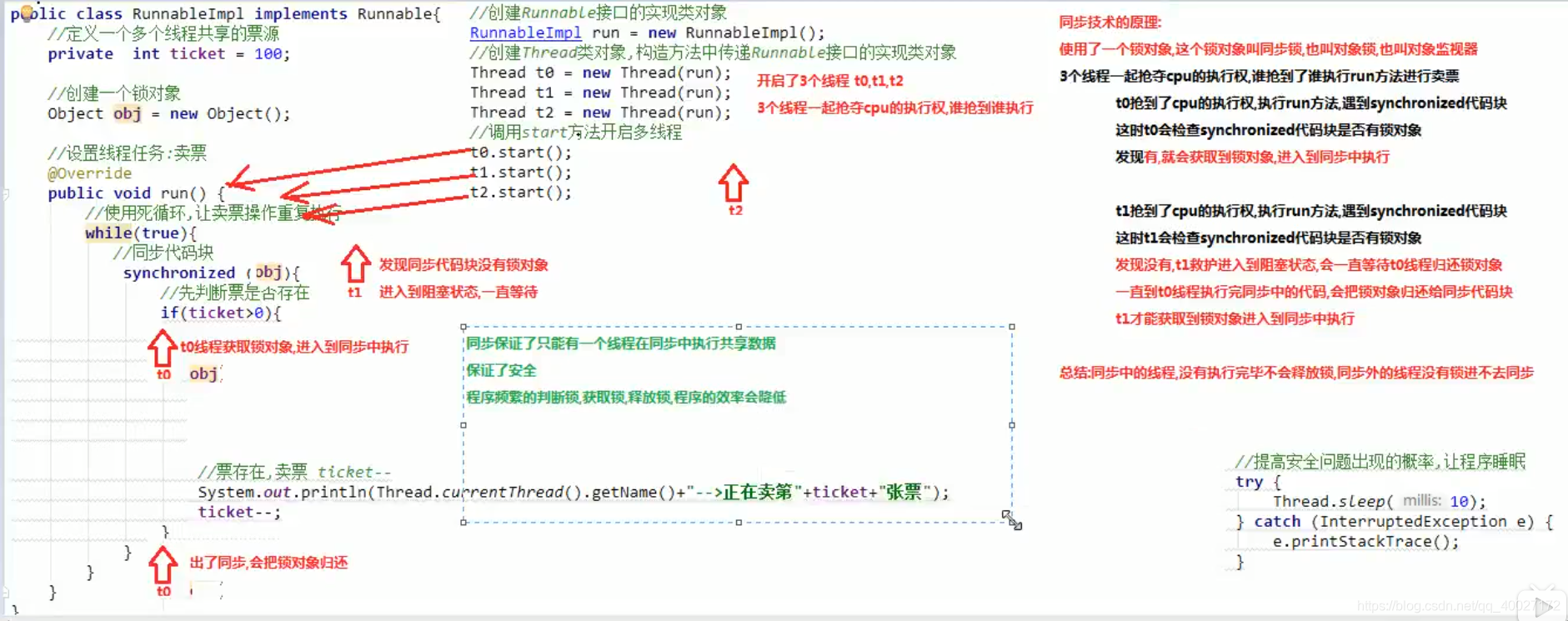Click the 'Thread.sleep( millis: 10);' line
This screenshot has height=621, width=1568.
[x=1379, y=501]
